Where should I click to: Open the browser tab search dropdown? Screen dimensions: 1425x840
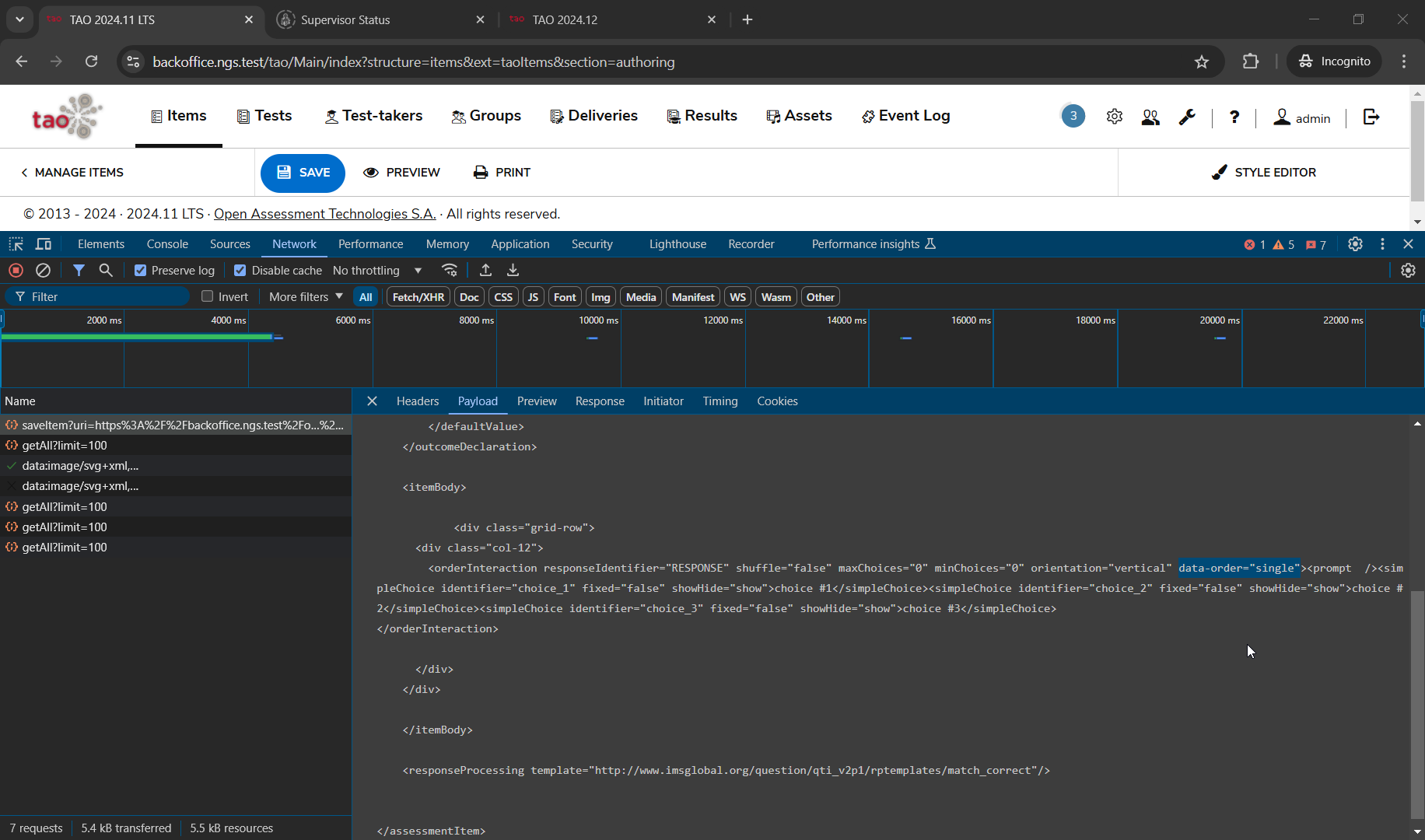pos(19,19)
